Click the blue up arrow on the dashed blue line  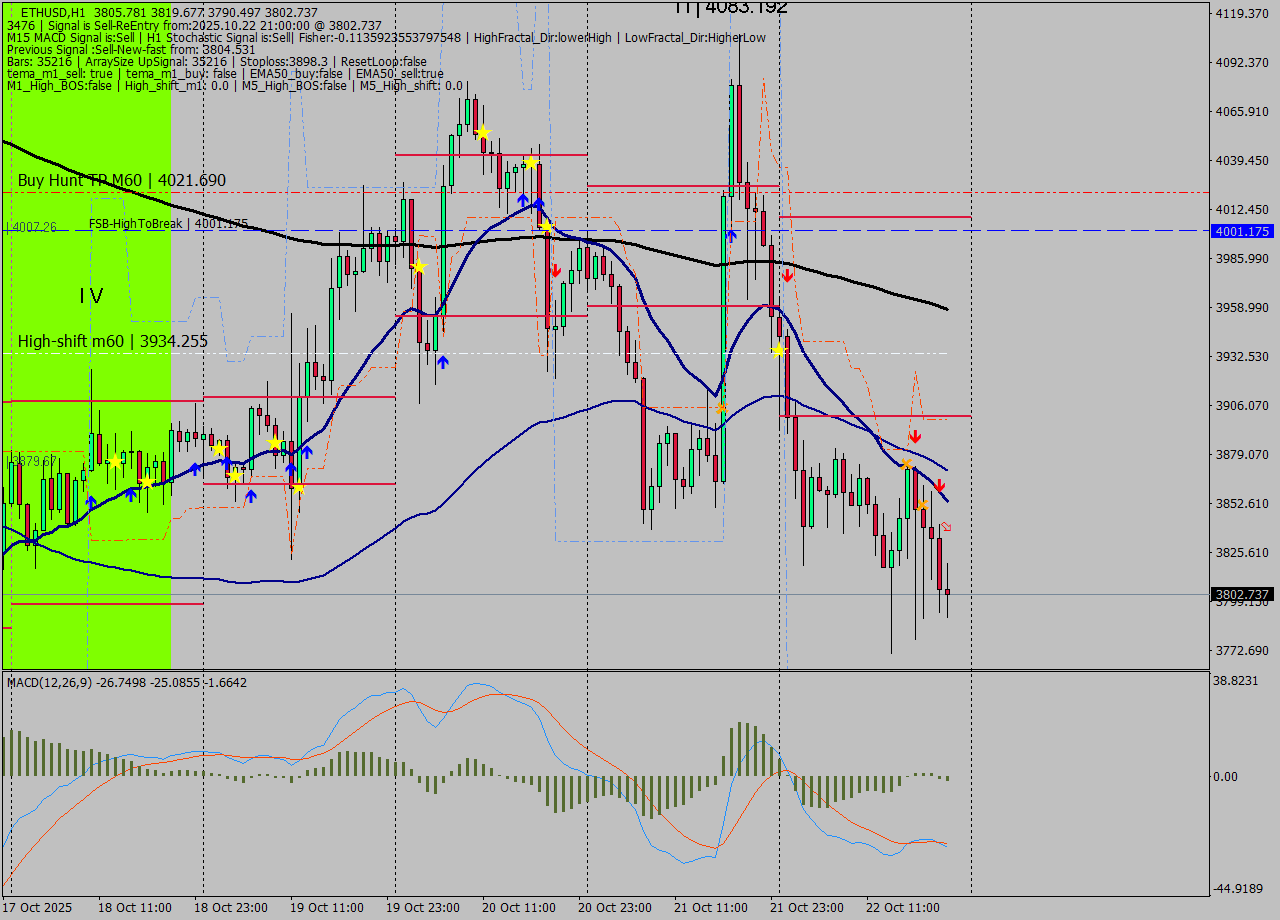point(731,235)
